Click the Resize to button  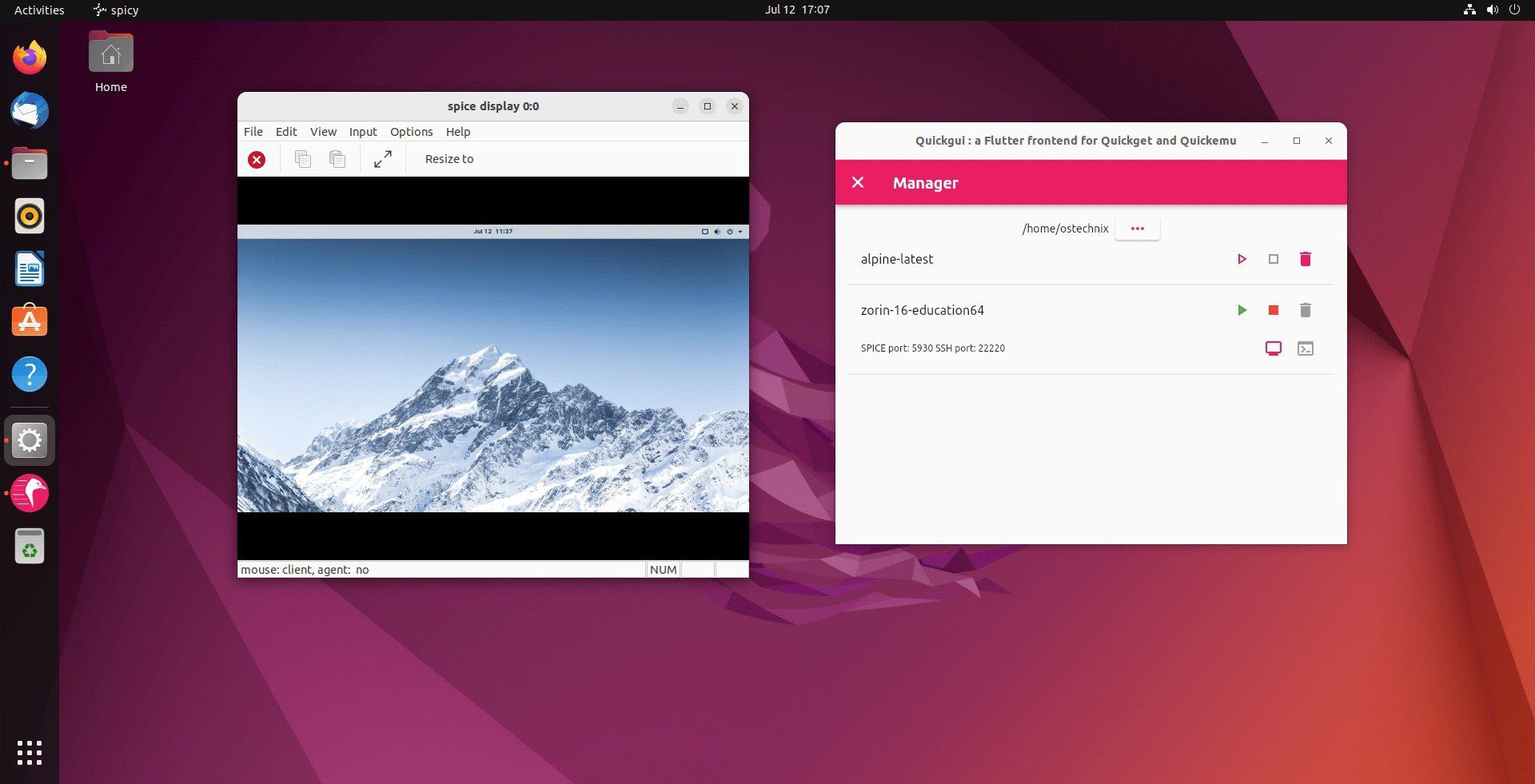click(x=449, y=159)
